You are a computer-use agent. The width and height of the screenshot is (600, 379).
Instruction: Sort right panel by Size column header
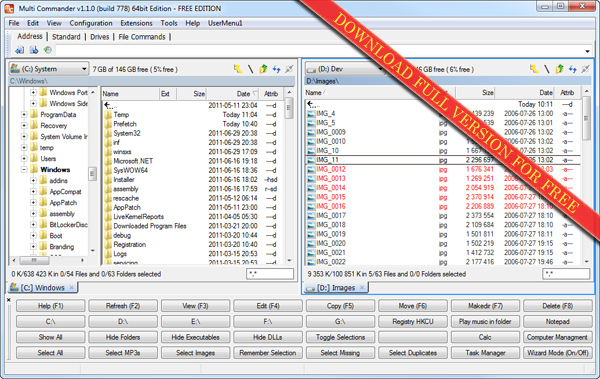pos(475,93)
